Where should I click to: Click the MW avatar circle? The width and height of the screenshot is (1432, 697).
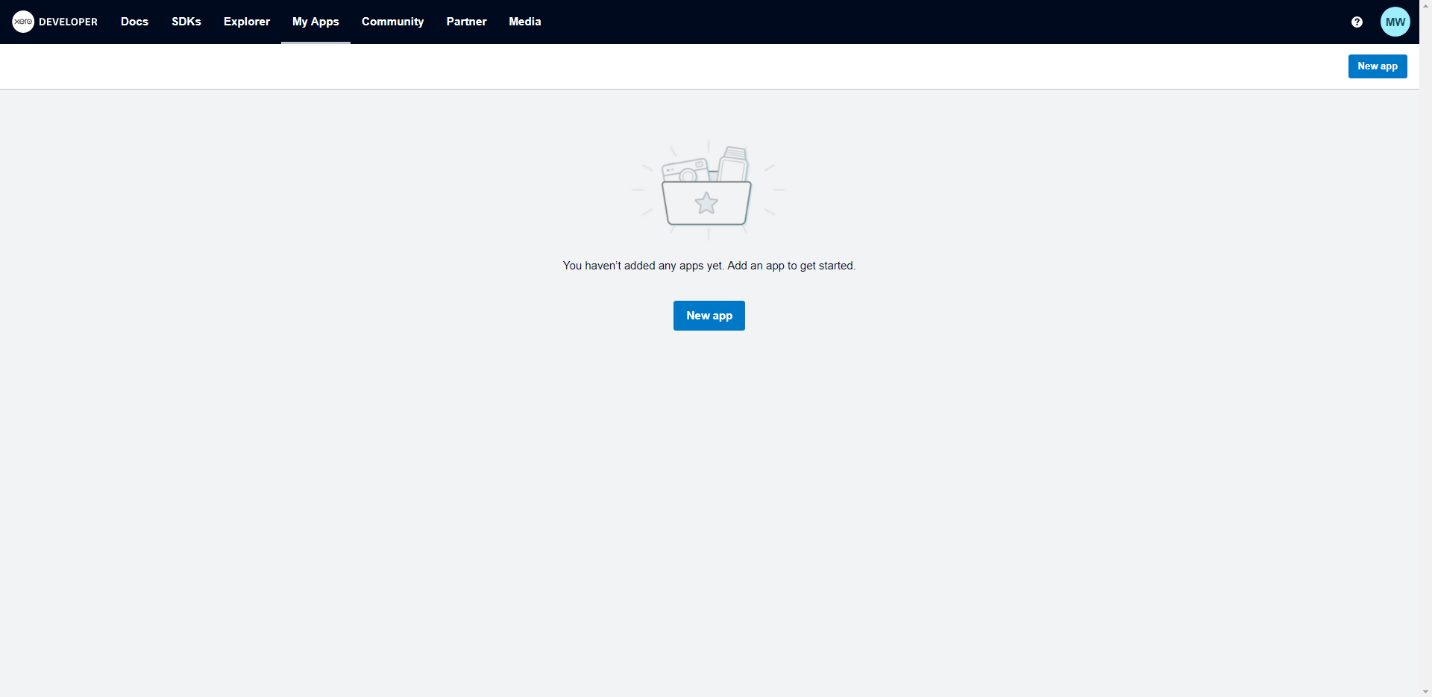1395,21
